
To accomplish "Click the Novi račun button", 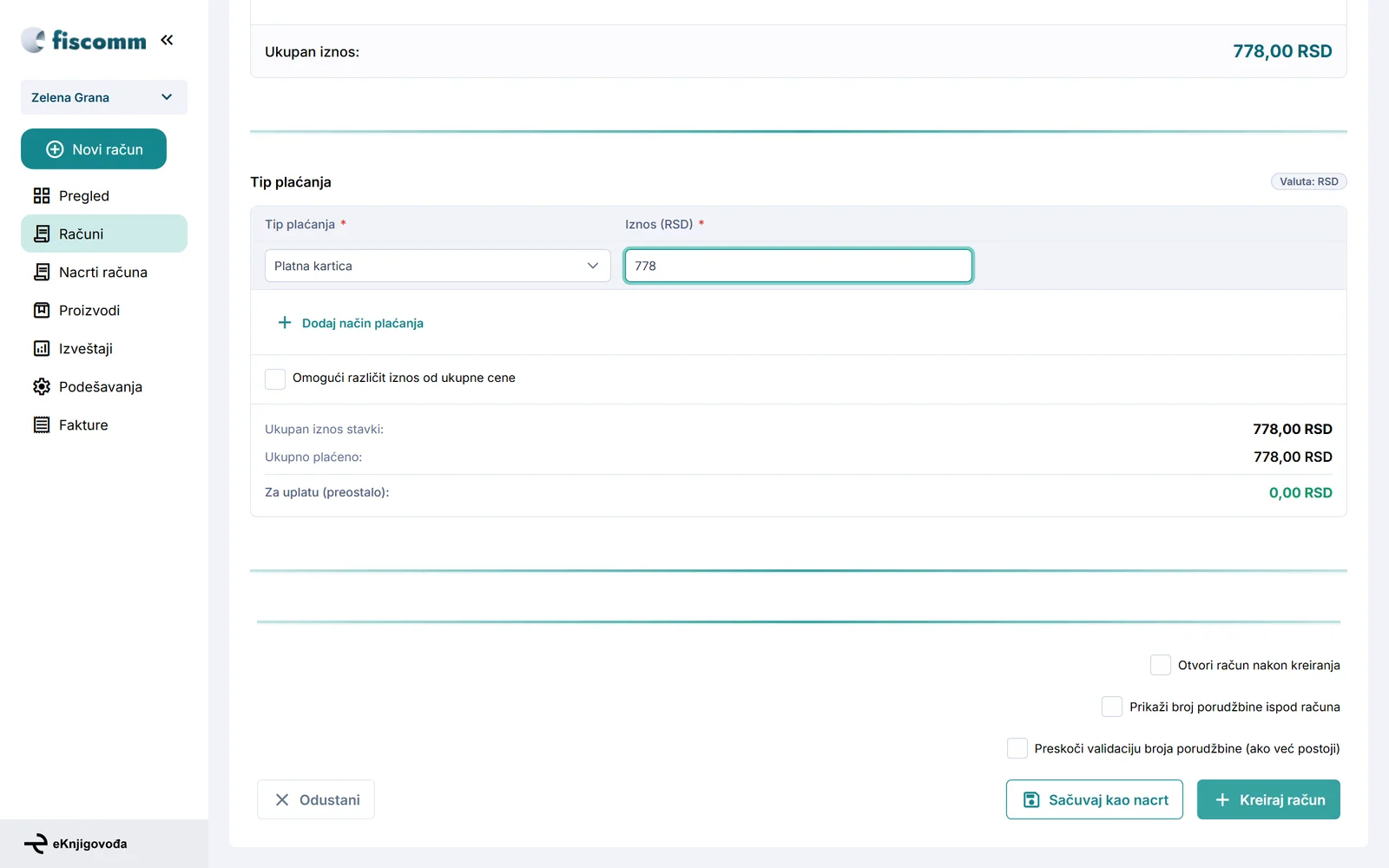I will [x=94, y=149].
